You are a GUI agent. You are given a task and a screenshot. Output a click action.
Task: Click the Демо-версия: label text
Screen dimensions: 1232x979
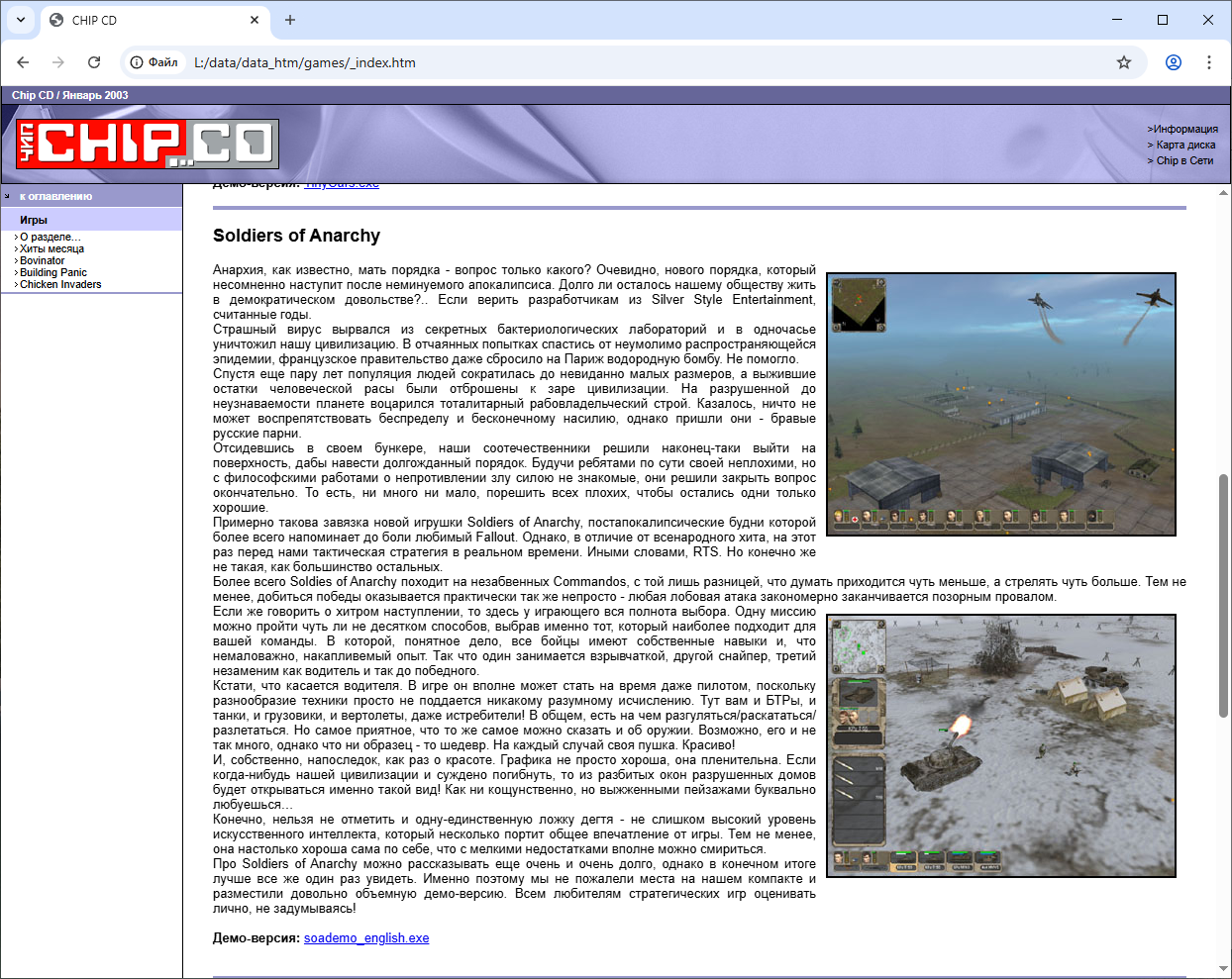pyautogui.click(x=257, y=938)
